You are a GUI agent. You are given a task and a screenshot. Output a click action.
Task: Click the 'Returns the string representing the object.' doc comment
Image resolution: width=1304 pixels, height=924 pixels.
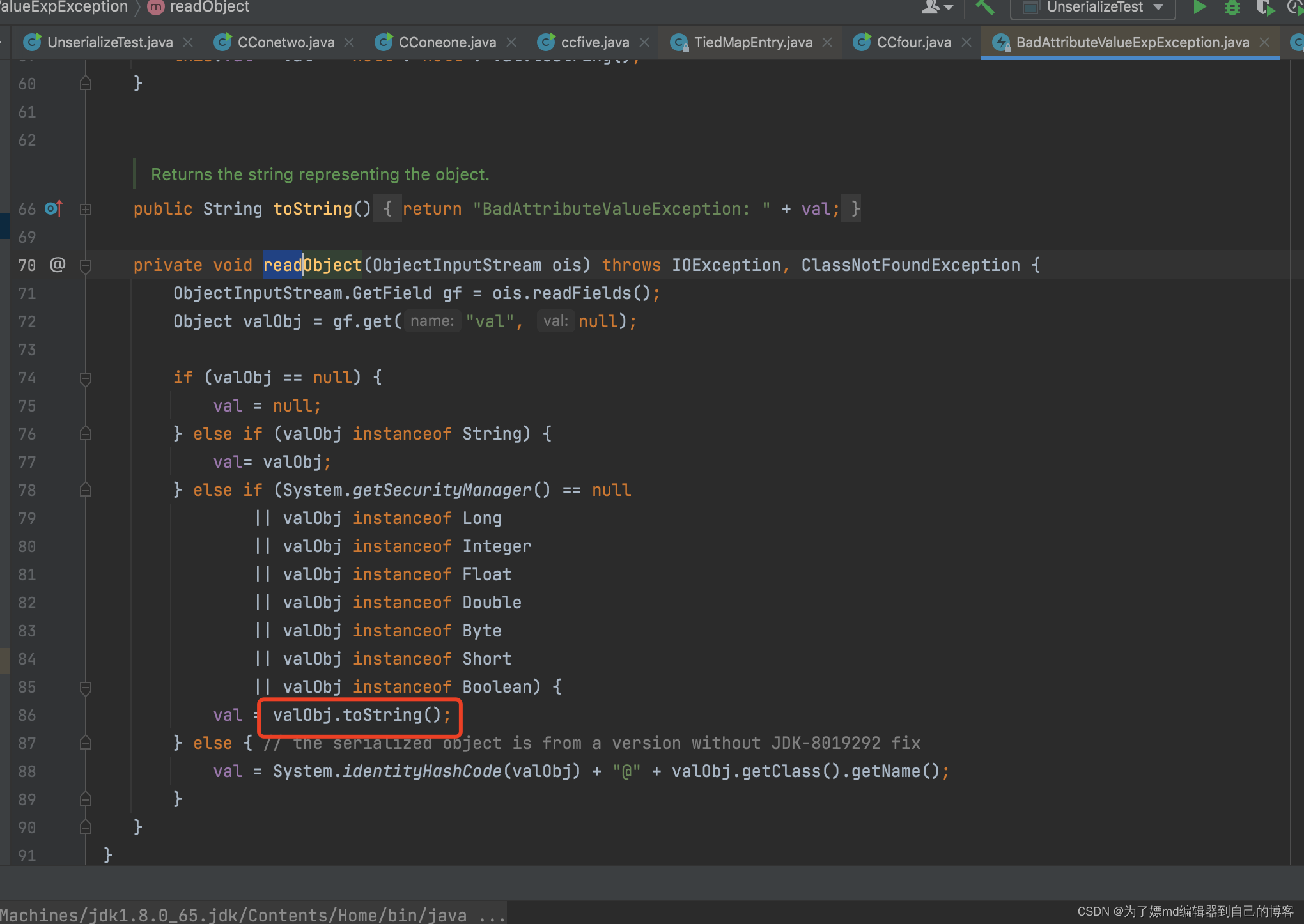coord(320,174)
